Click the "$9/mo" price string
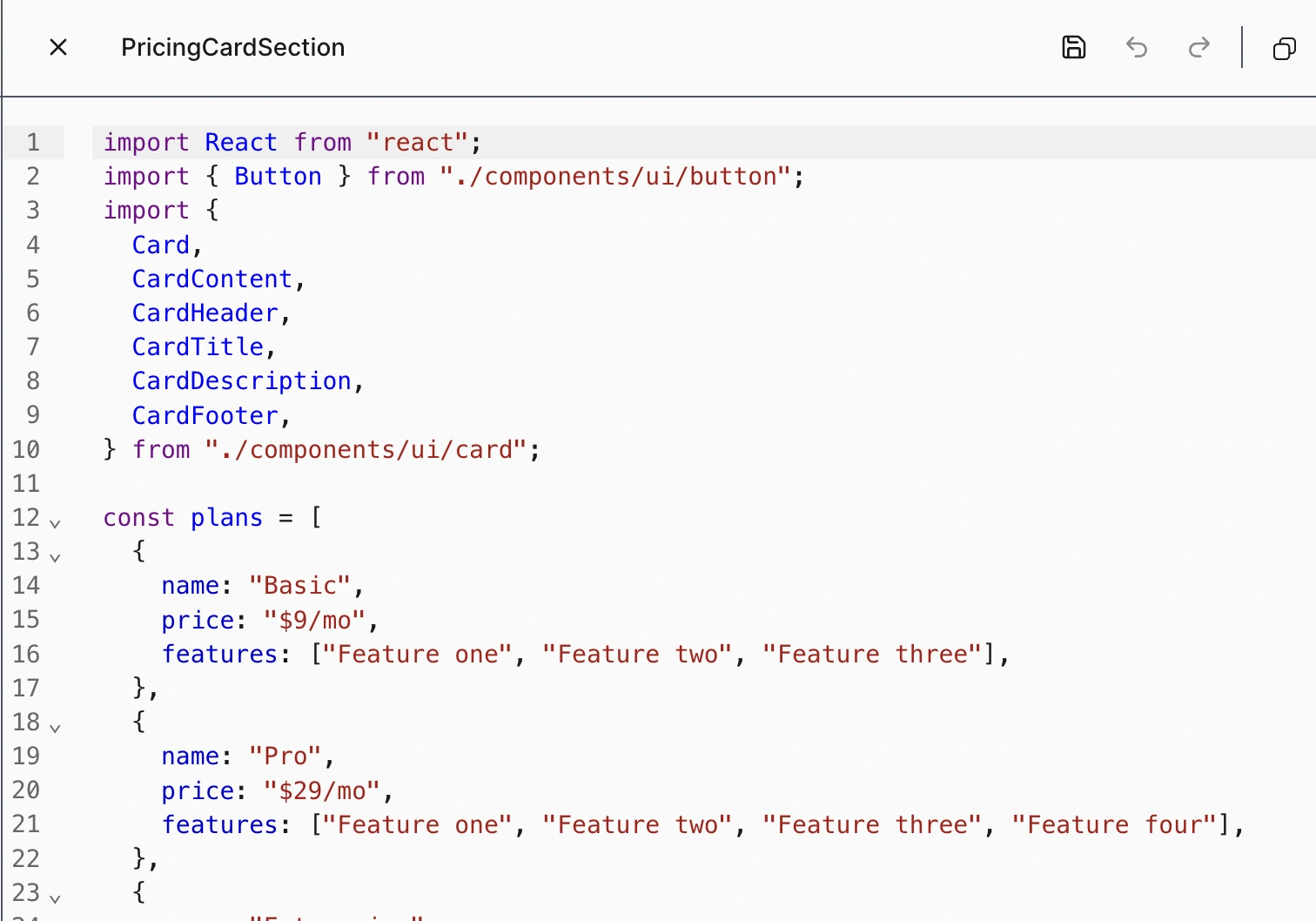 pyautogui.click(x=315, y=620)
